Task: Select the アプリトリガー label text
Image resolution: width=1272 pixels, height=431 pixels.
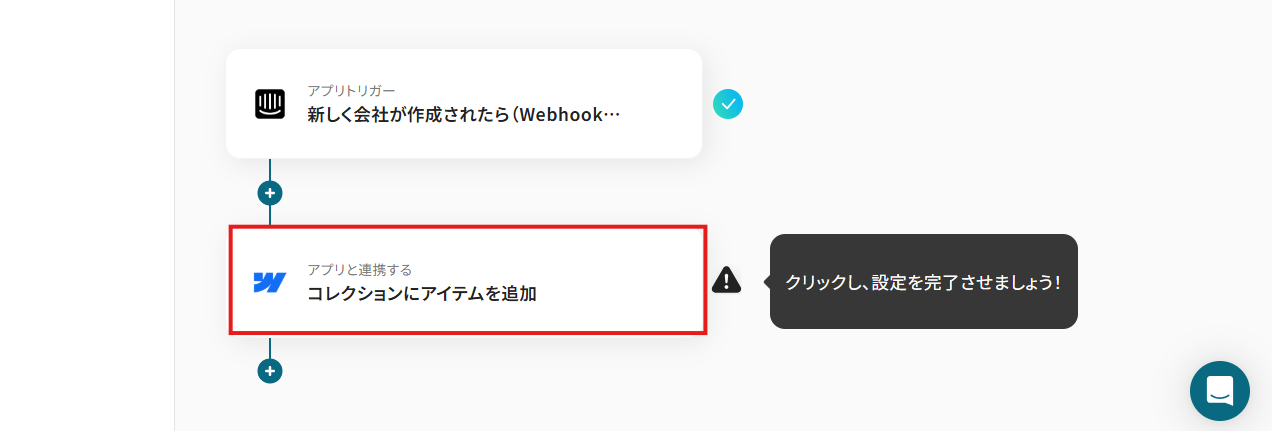Action: pyautogui.click(x=351, y=91)
